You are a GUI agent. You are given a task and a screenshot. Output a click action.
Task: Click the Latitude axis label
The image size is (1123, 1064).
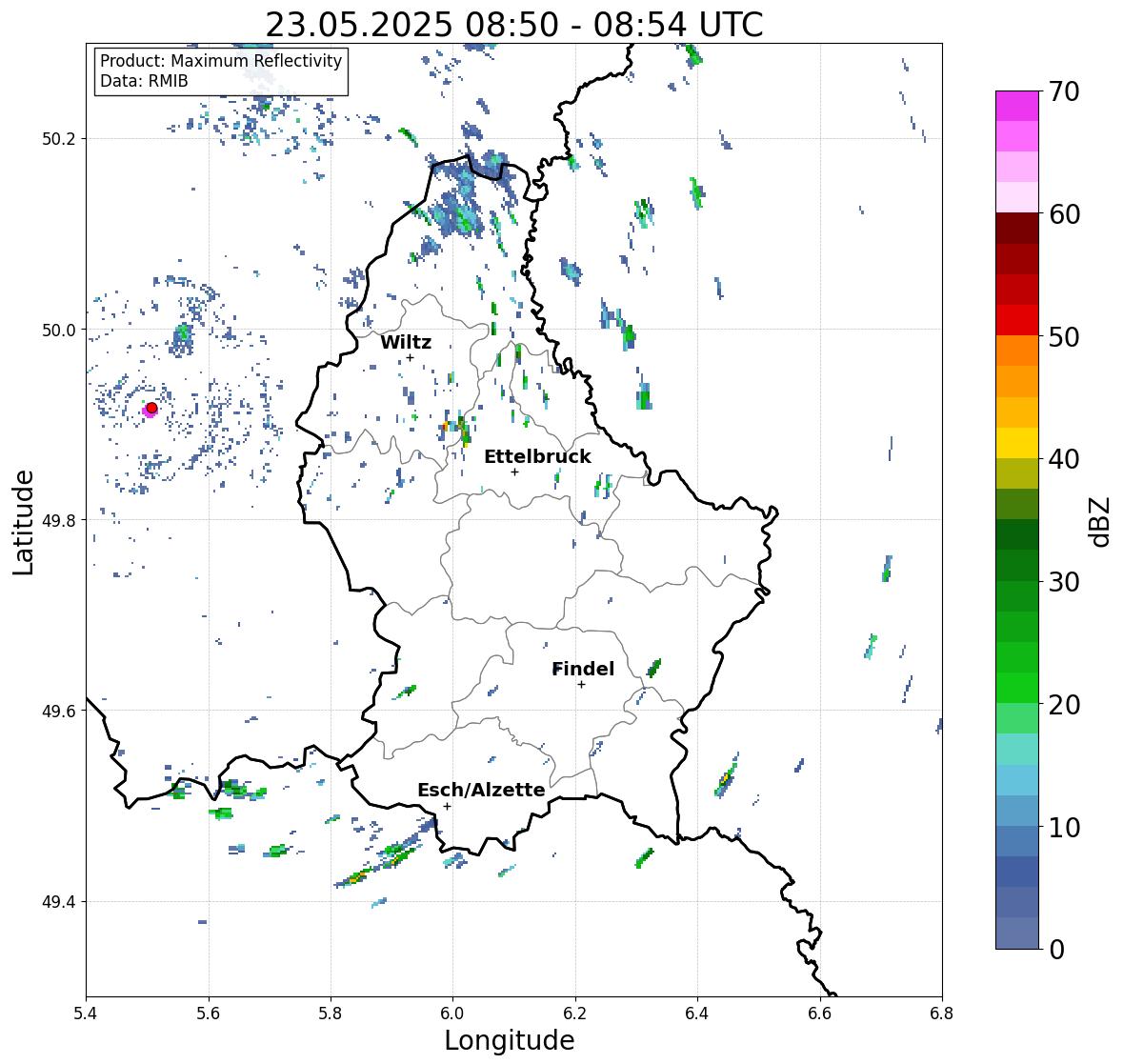(23, 523)
